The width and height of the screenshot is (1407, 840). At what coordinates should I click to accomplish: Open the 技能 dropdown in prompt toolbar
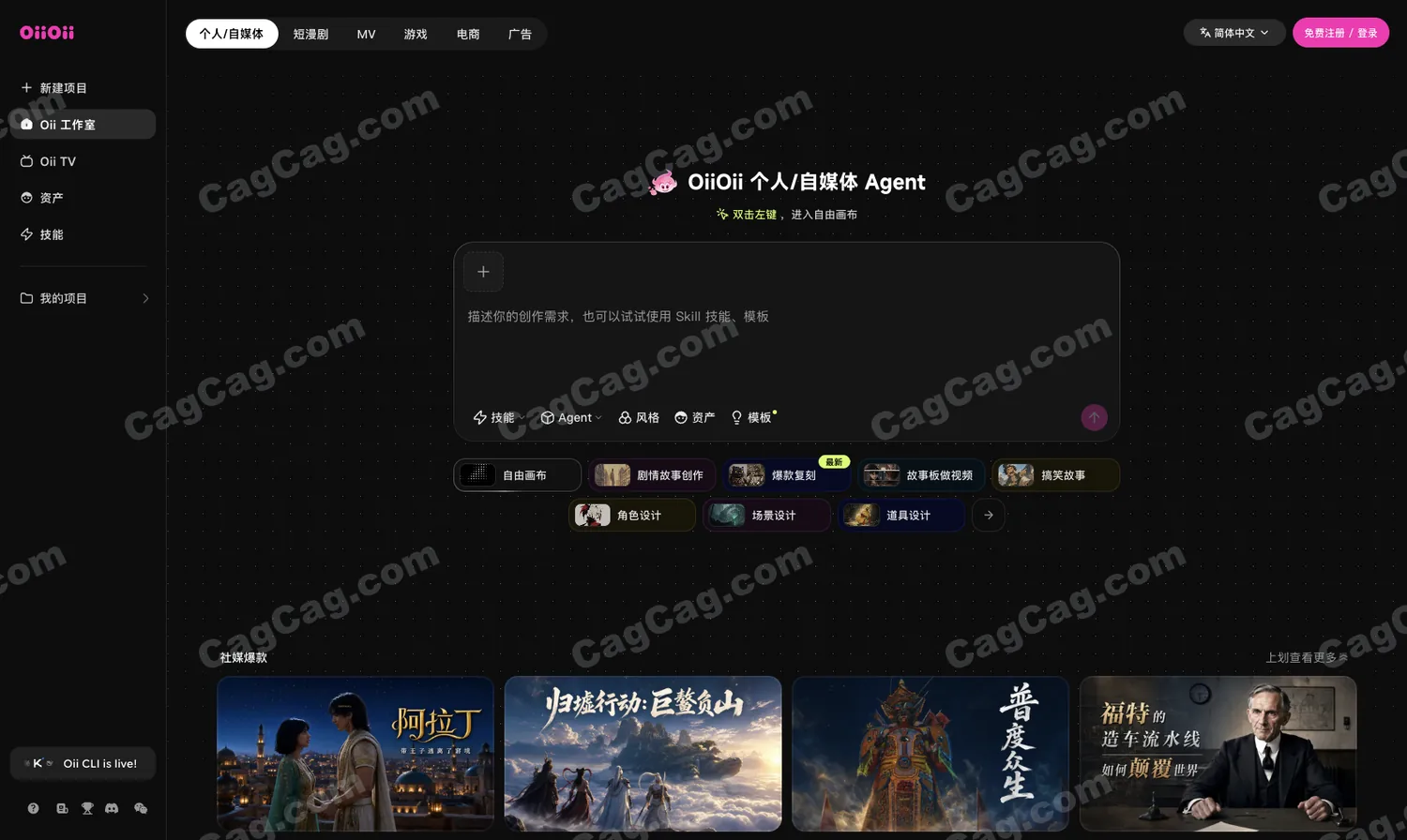[498, 417]
